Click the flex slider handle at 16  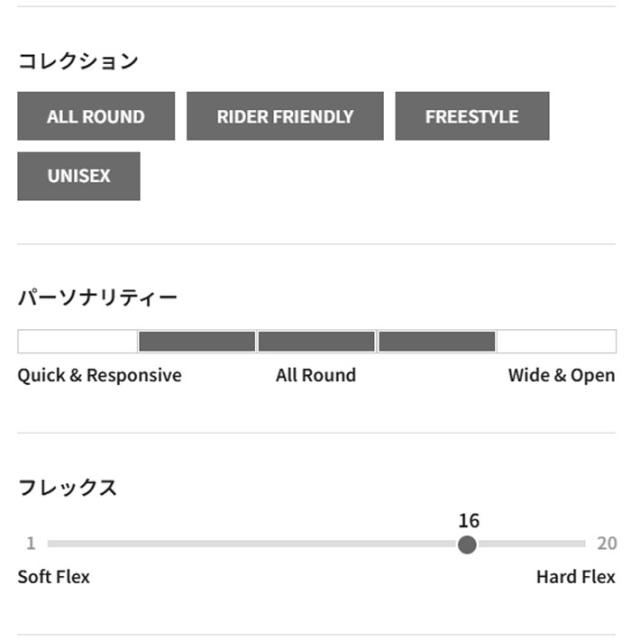[x=467, y=544]
